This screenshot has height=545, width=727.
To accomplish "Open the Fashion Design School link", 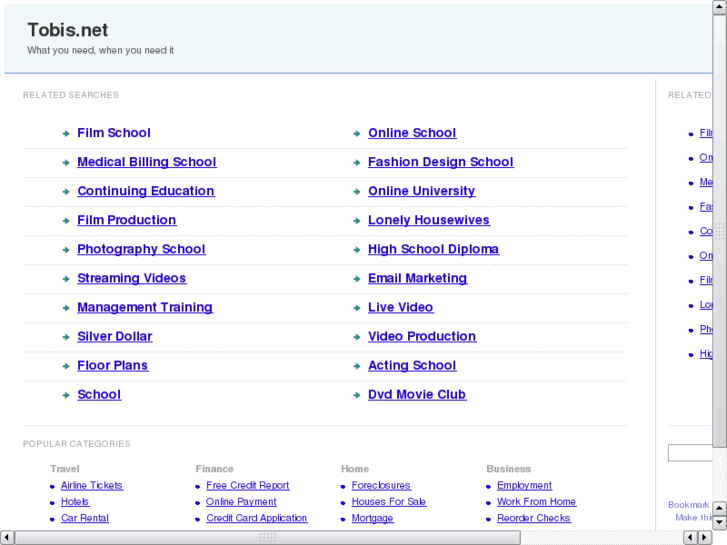I will tap(440, 162).
